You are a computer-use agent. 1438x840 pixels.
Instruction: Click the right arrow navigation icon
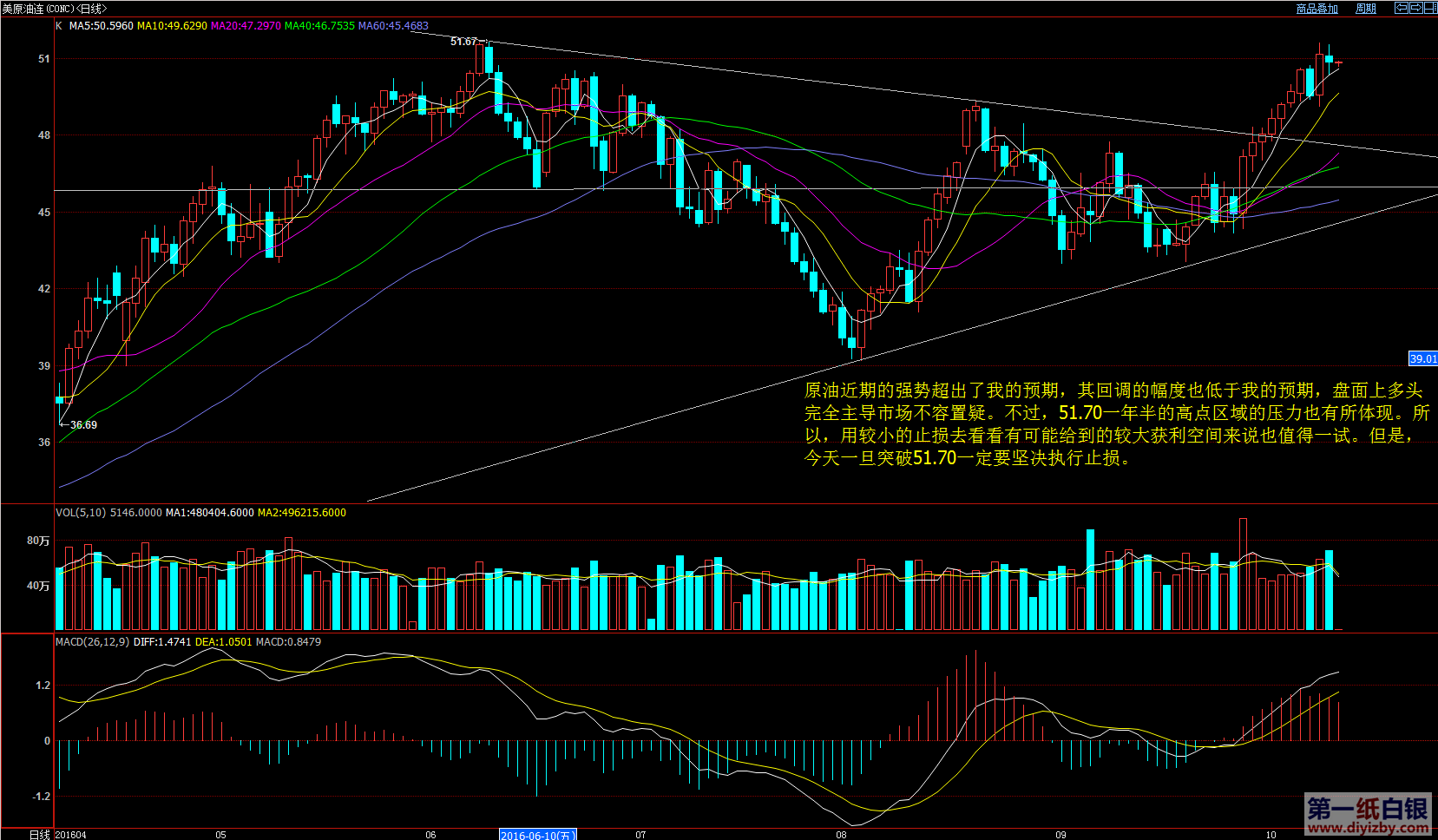(x=1415, y=8)
